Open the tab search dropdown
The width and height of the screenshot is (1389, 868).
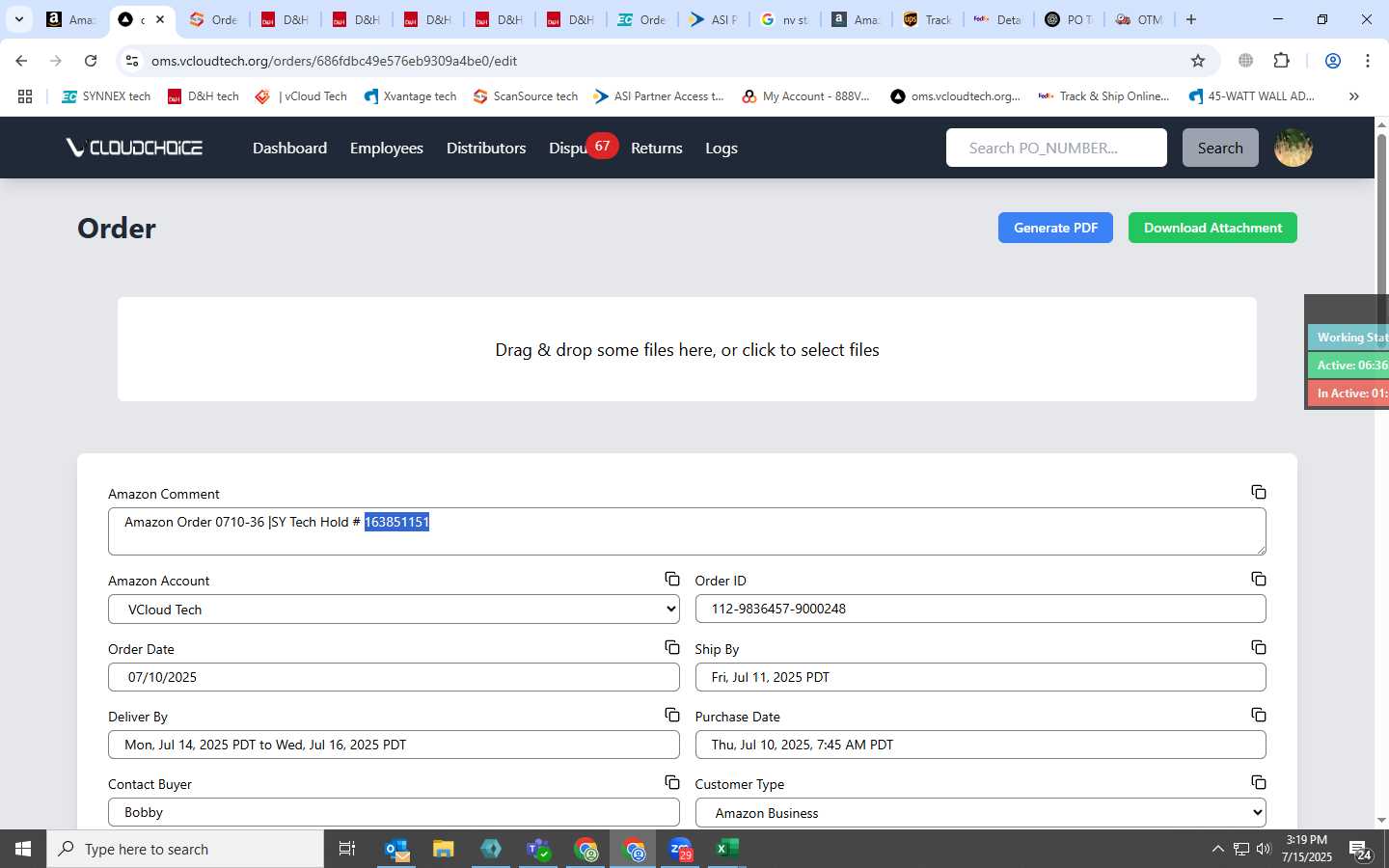point(18,19)
